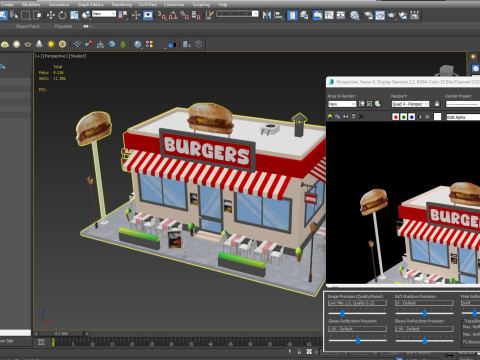Click Use Pivot Point Center icon
The width and height of the screenshot is (480, 360).
pos(122,15)
